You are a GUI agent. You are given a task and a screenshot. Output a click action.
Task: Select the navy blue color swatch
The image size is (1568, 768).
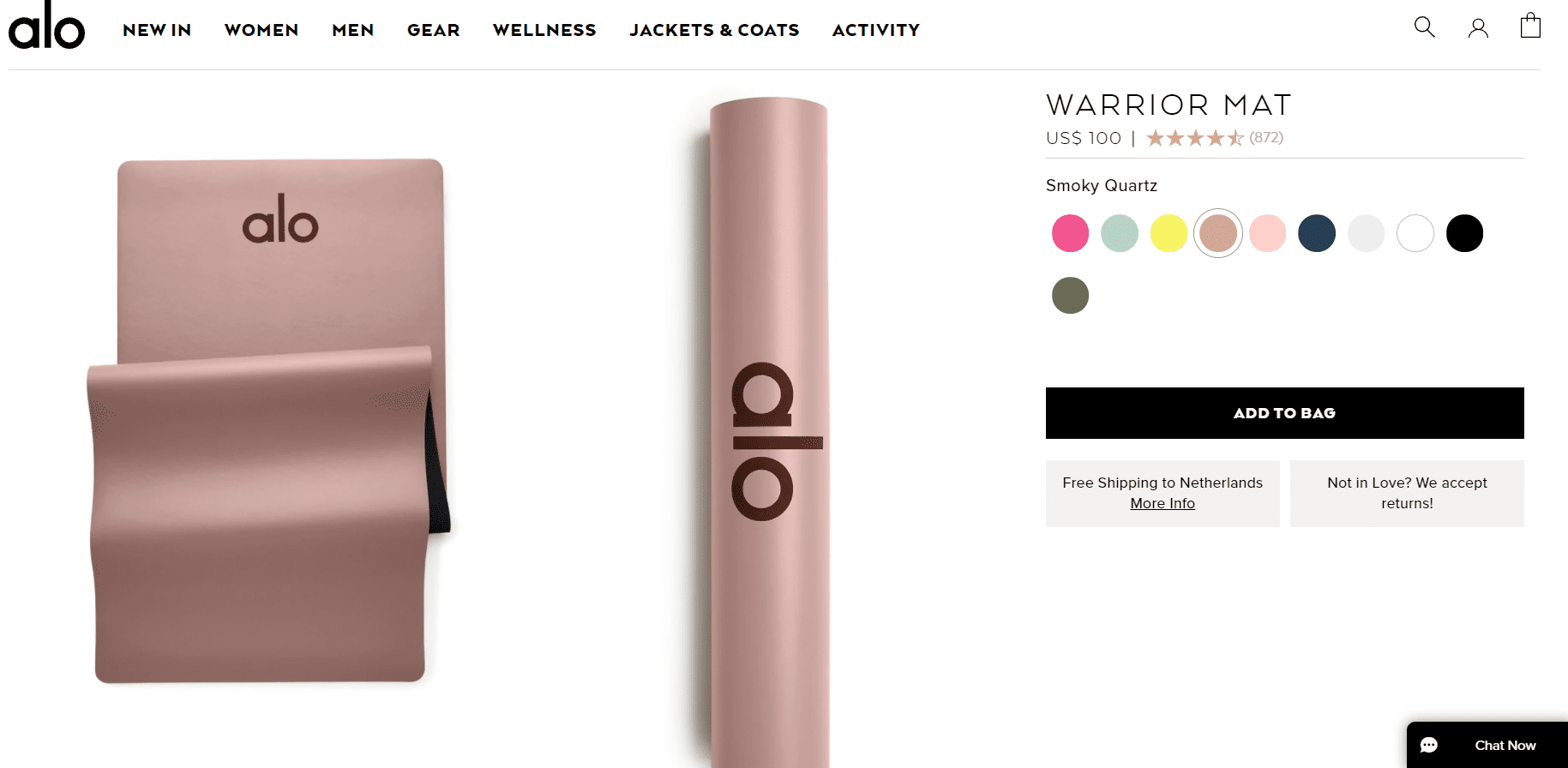1317,233
